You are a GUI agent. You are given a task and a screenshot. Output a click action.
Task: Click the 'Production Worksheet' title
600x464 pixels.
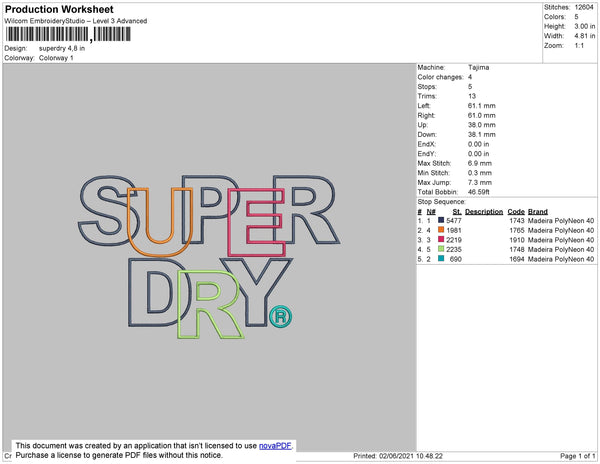coord(59,10)
